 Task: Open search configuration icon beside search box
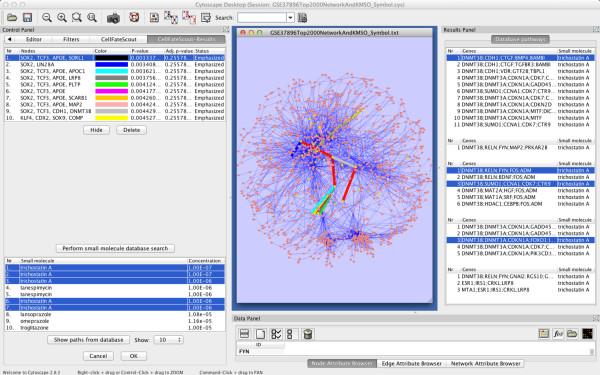302,18
